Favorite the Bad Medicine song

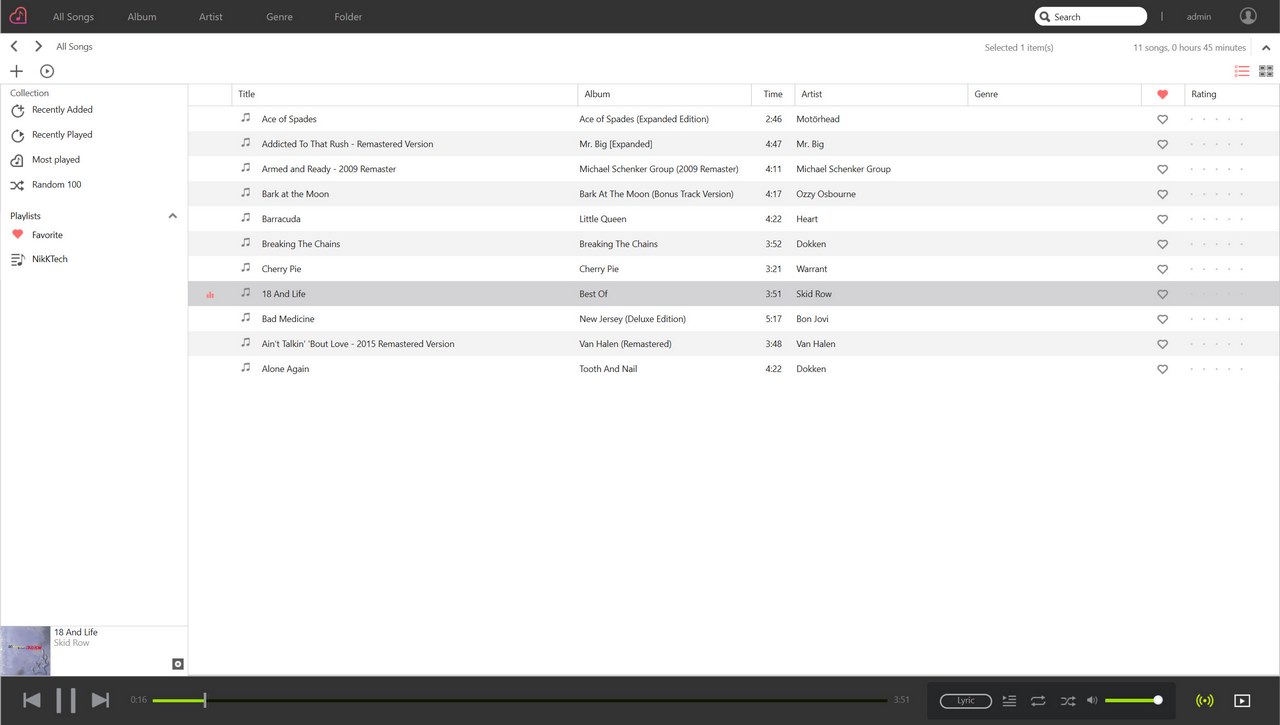(x=1162, y=319)
